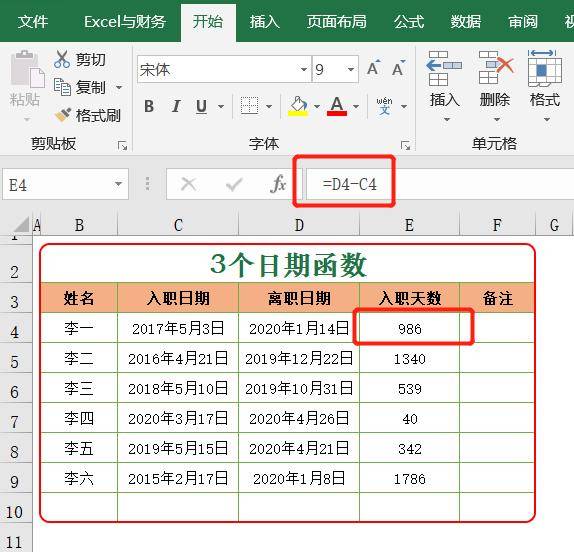
Task: Increase font size with larger A icon
Action: point(374,68)
